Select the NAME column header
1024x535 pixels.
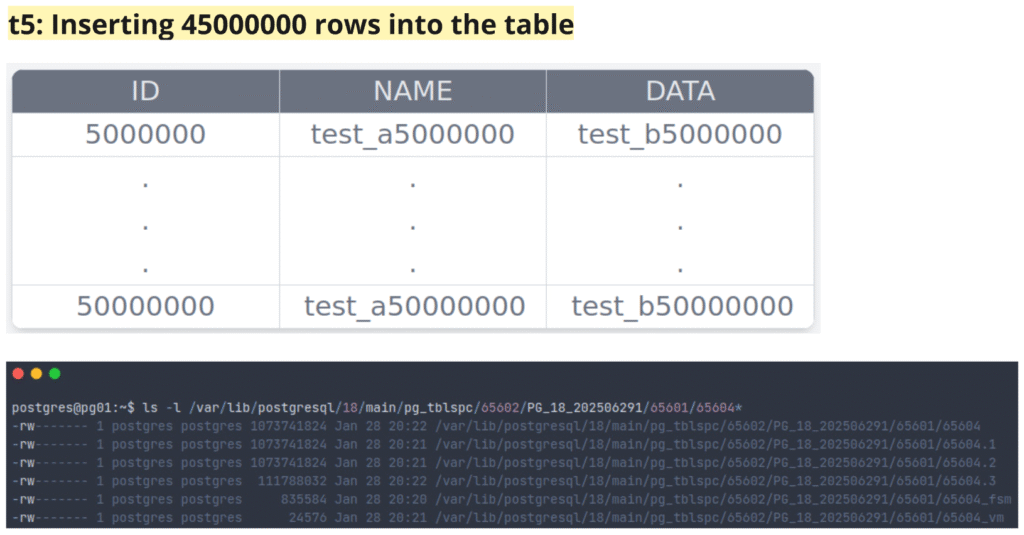[412, 91]
